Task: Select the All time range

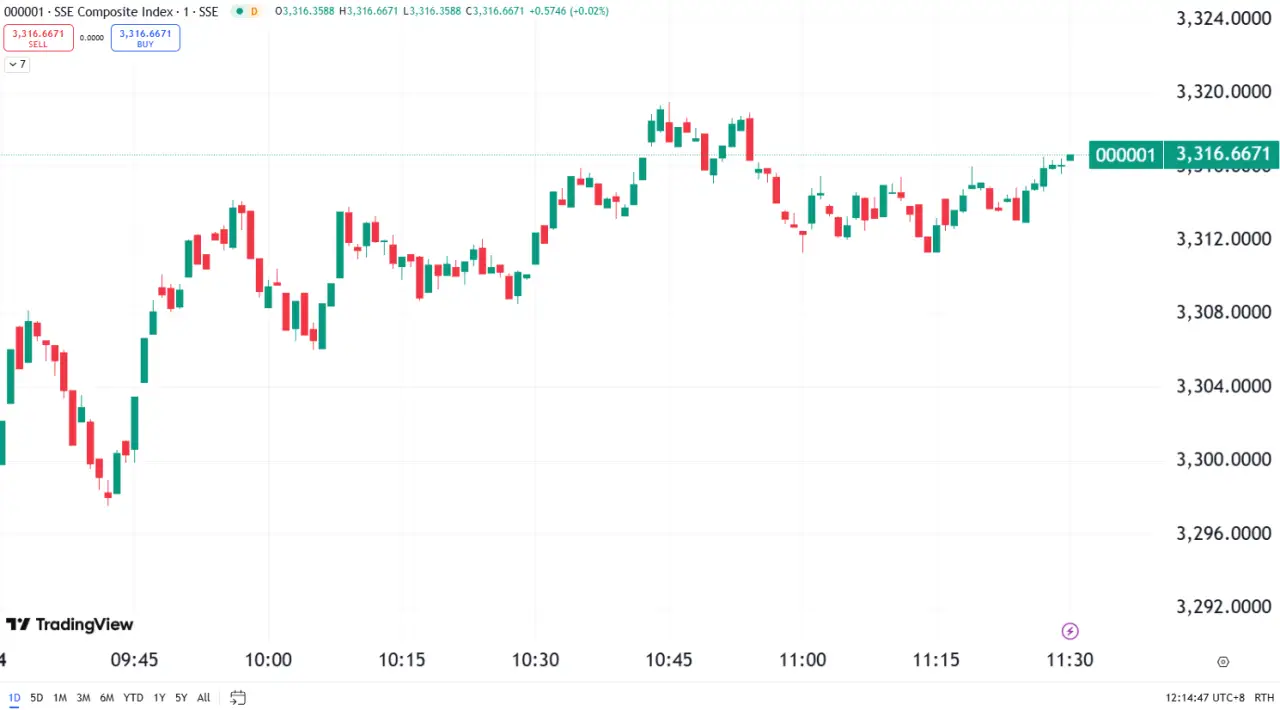Action: pos(204,697)
